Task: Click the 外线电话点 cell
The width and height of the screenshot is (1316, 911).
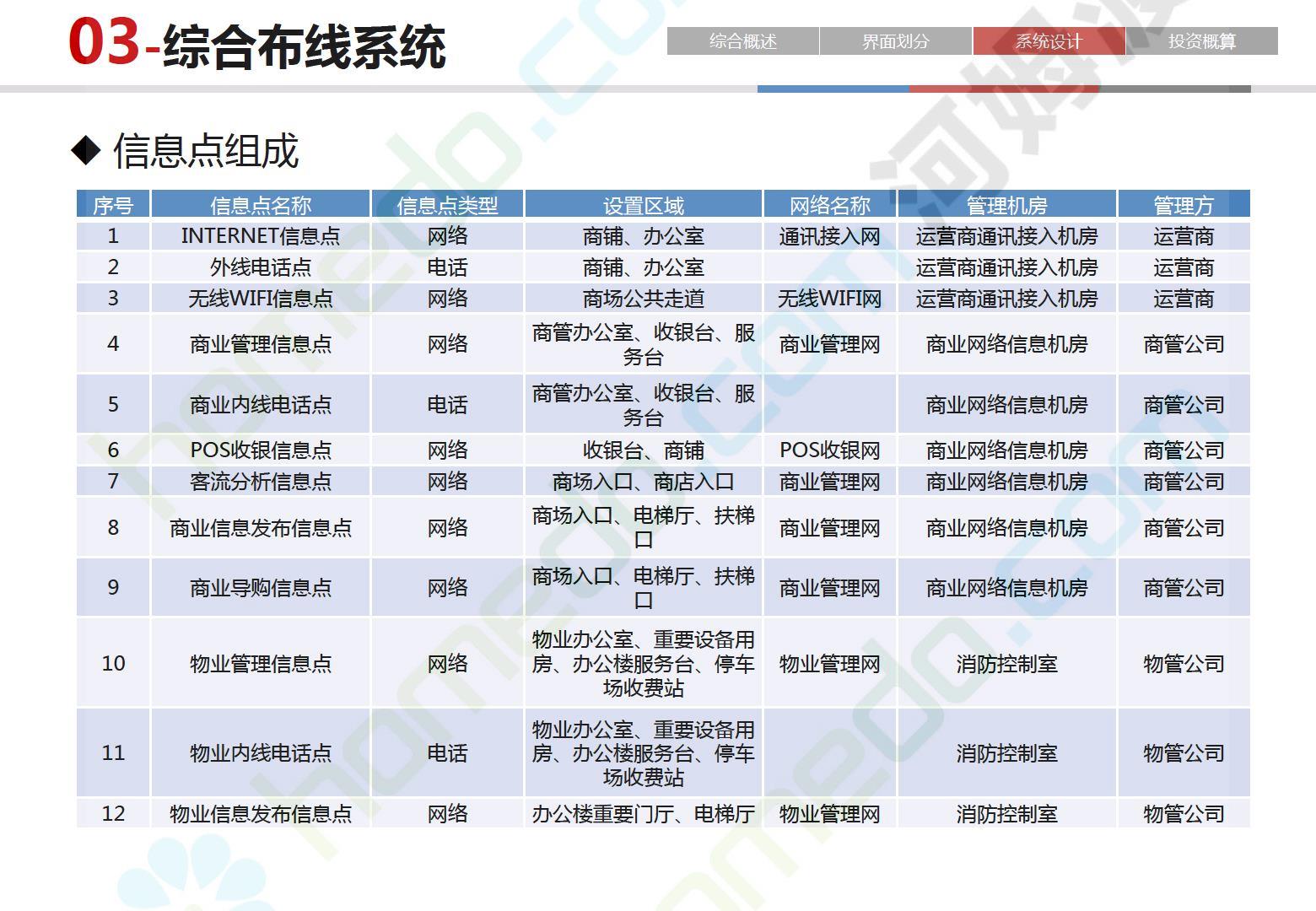Action: [x=261, y=267]
